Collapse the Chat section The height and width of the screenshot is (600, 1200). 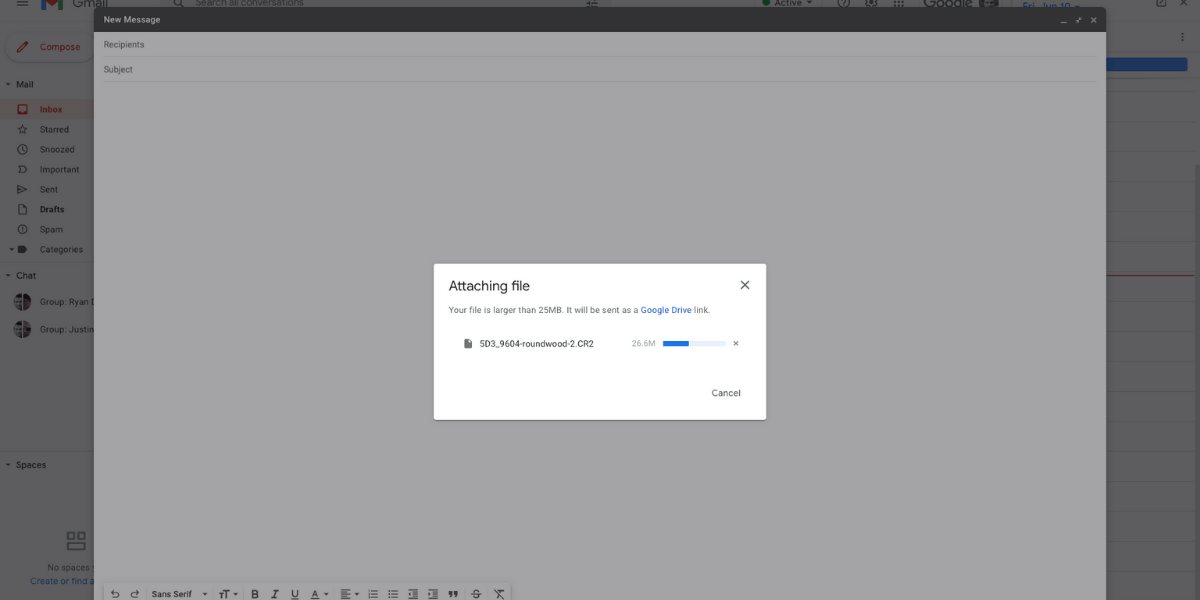[8, 275]
